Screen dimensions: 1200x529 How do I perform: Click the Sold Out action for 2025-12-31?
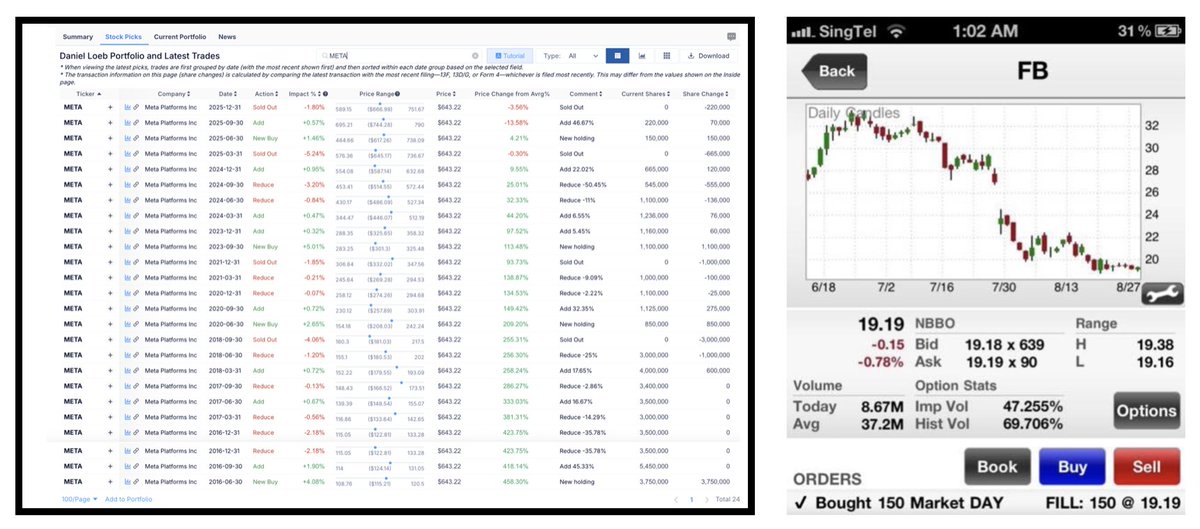265,106
